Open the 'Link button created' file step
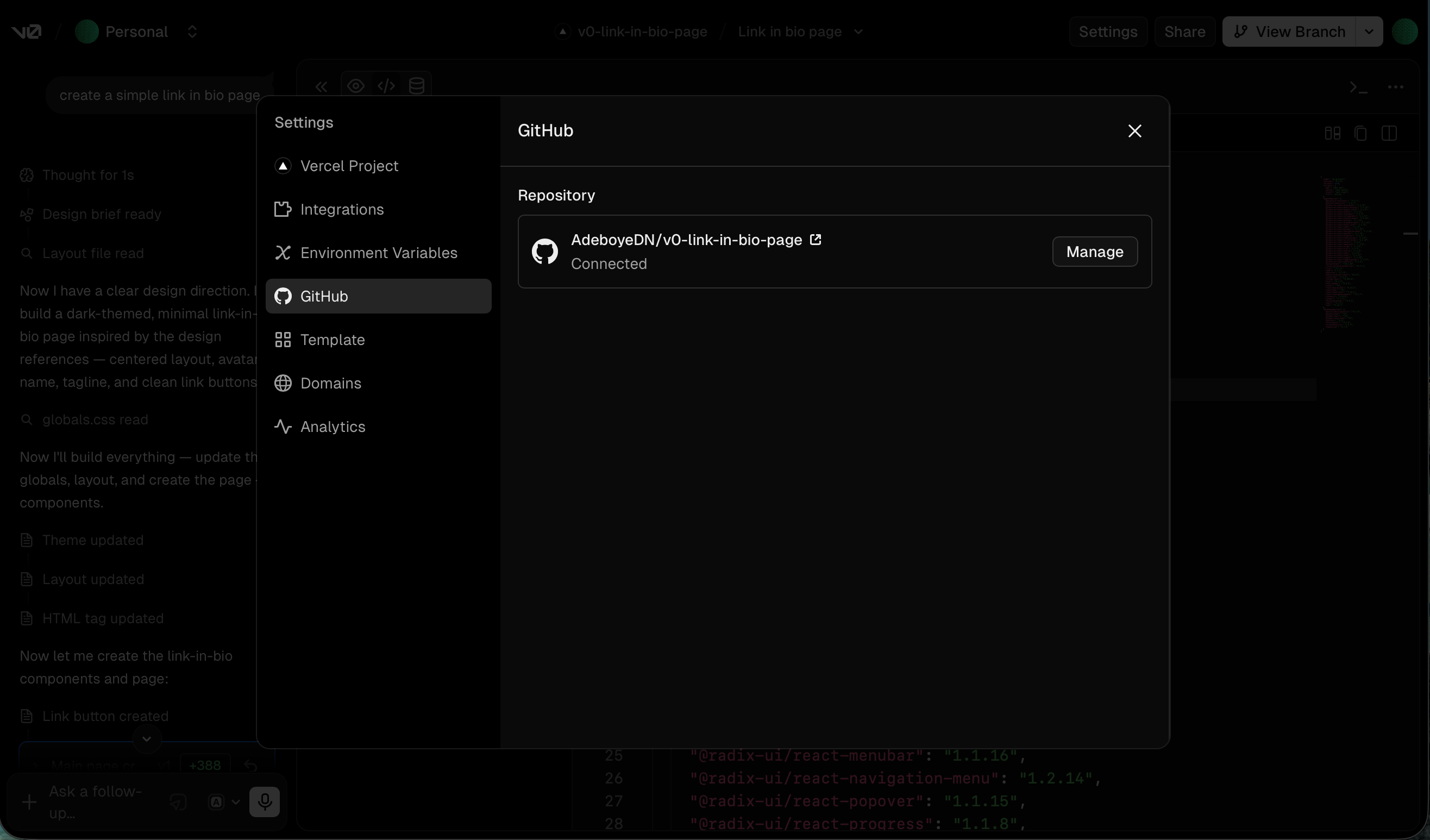The image size is (1430, 840). [94, 716]
